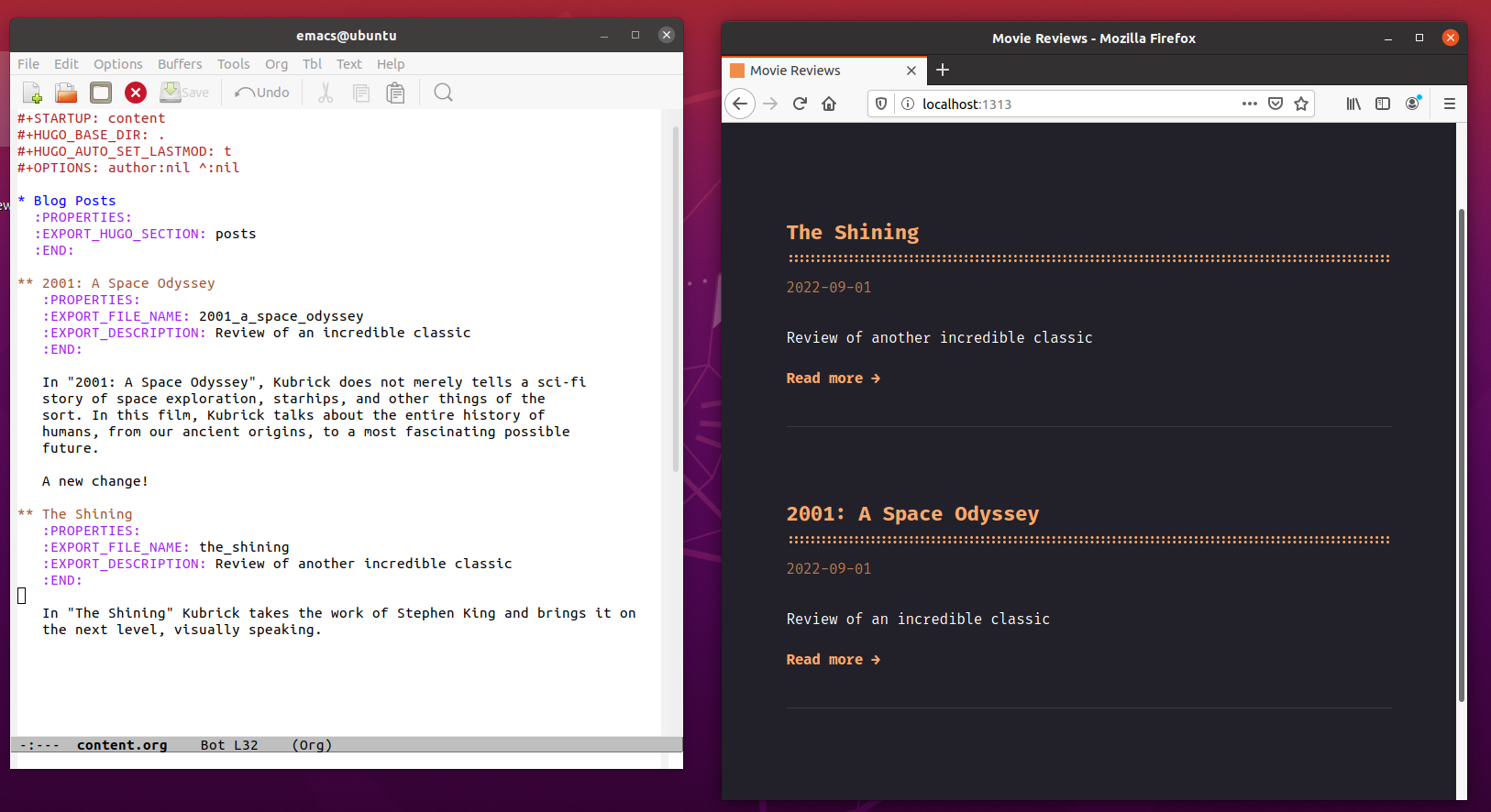Viewport: 1491px width, 812px height.
Task: Click the New file icon in Emacs toolbar
Action: 32,93
